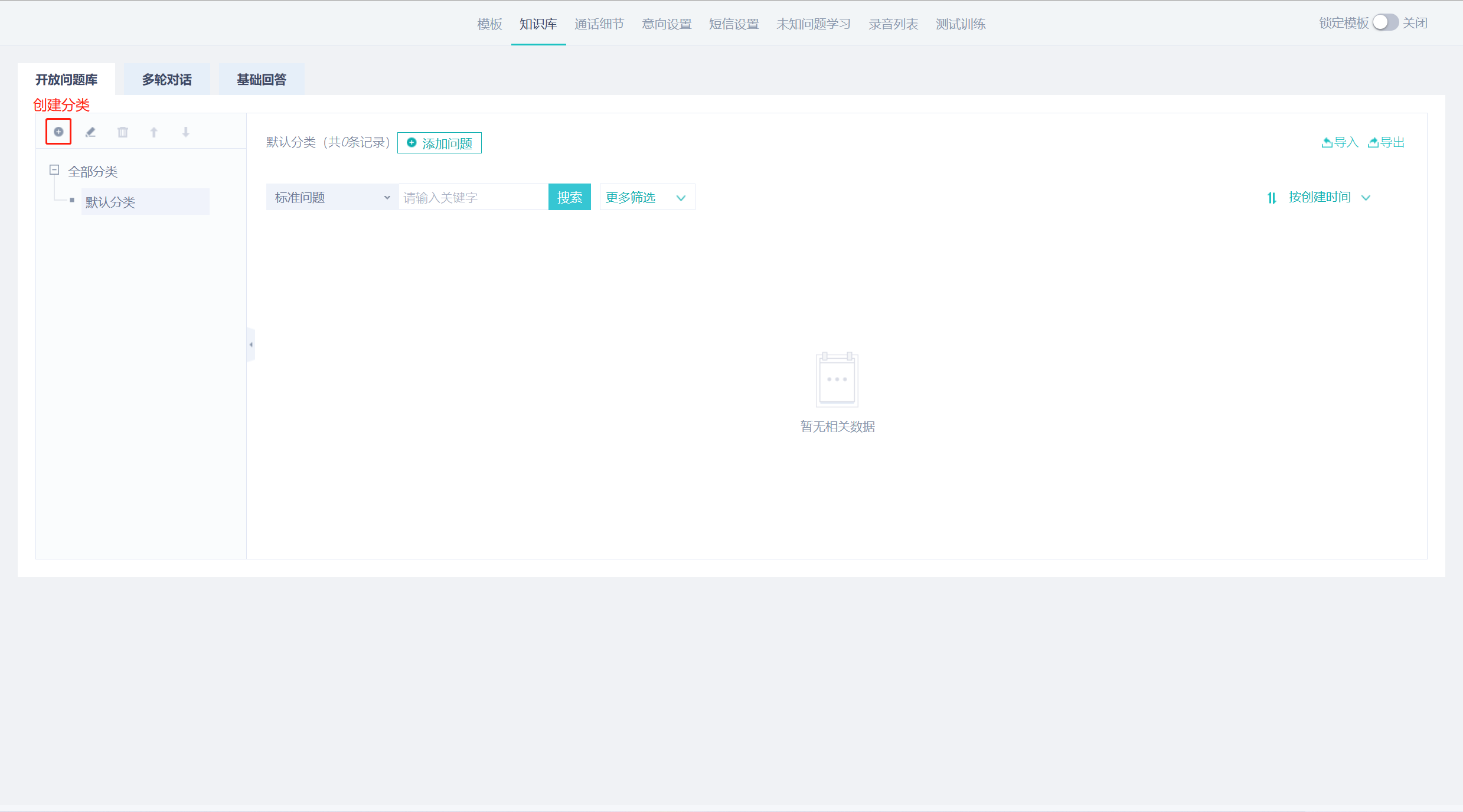Switch to the 模板 menu tab
The image size is (1463, 812).
(489, 24)
